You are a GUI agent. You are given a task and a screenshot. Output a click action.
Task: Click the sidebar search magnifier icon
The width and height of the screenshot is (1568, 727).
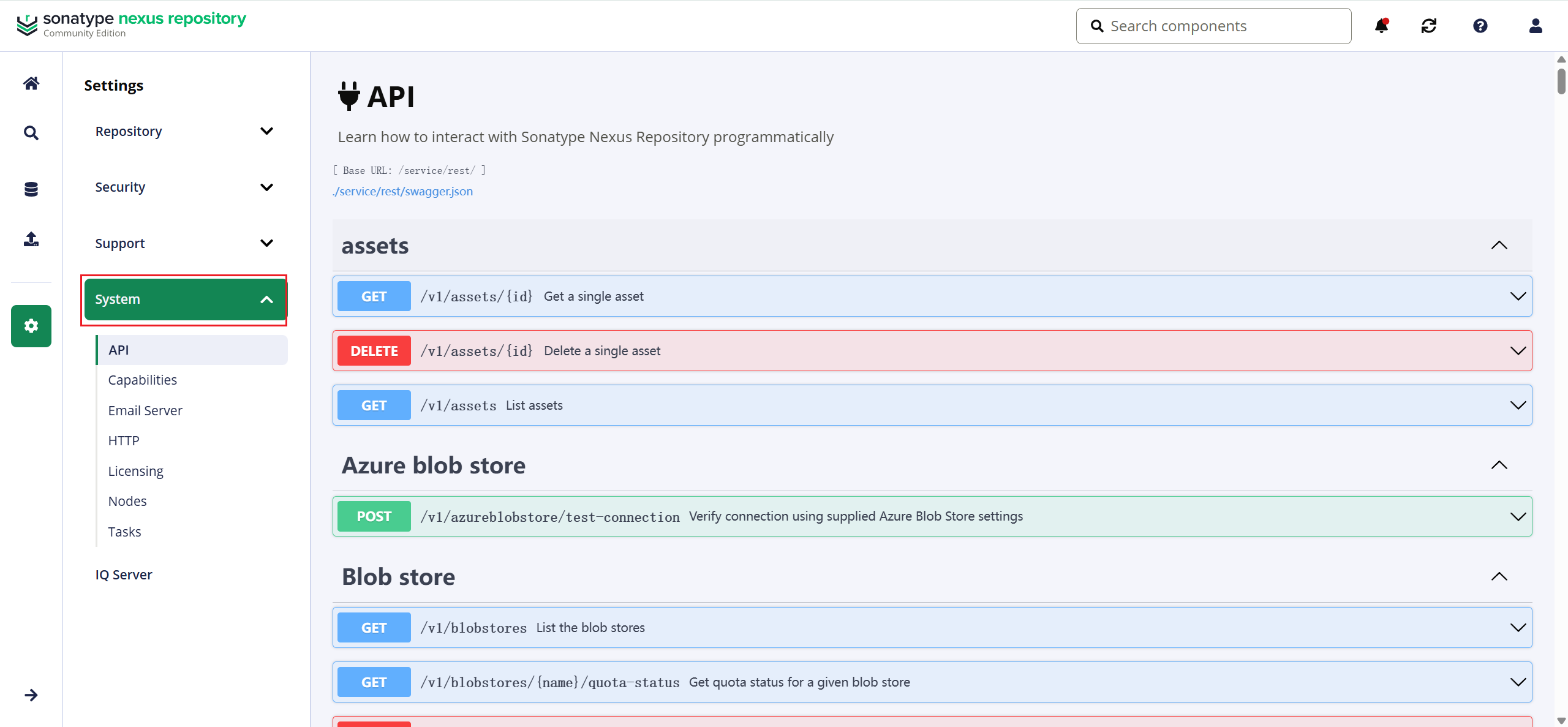[x=31, y=133]
